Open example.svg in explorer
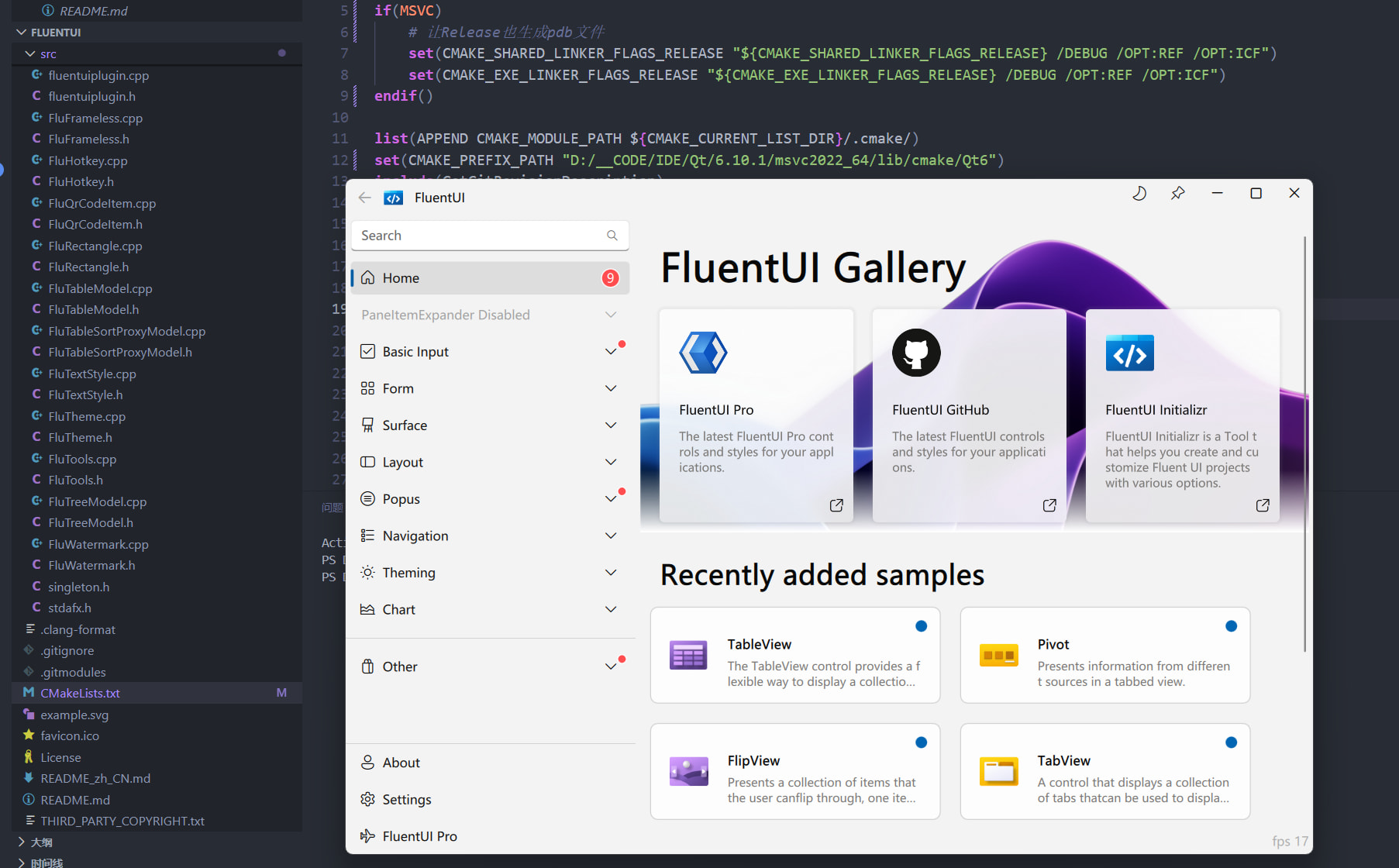This screenshot has height=868, width=1399. click(x=157, y=715)
